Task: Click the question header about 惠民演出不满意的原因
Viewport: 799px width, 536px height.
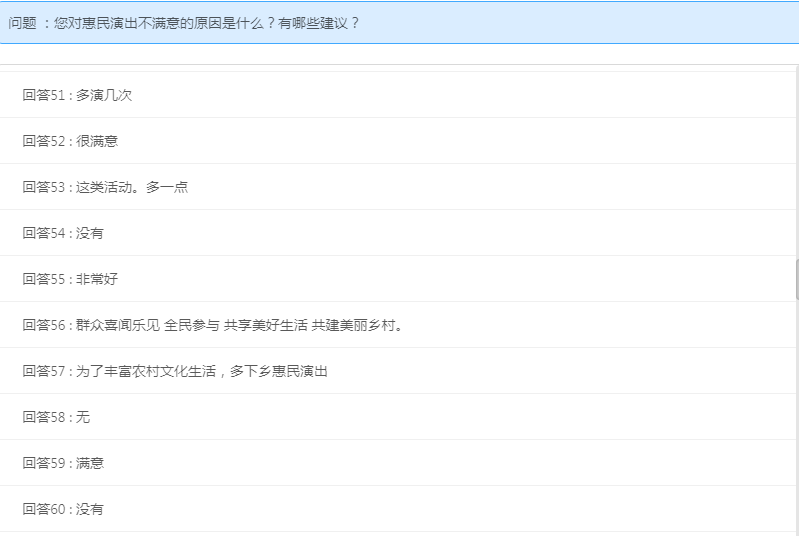Action: tap(400, 23)
